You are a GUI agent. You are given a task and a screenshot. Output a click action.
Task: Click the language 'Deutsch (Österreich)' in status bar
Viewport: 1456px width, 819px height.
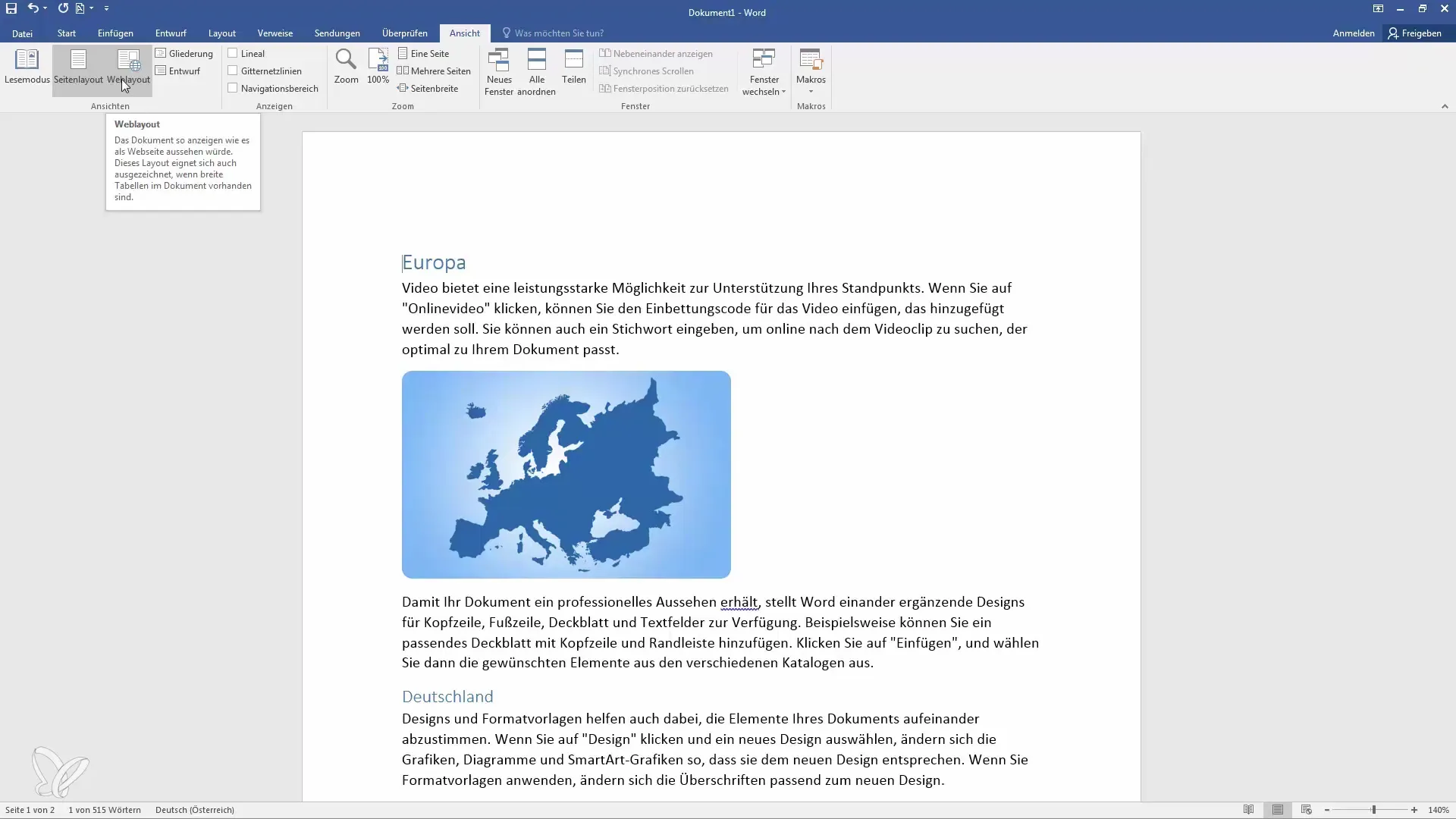pyautogui.click(x=195, y=810)
